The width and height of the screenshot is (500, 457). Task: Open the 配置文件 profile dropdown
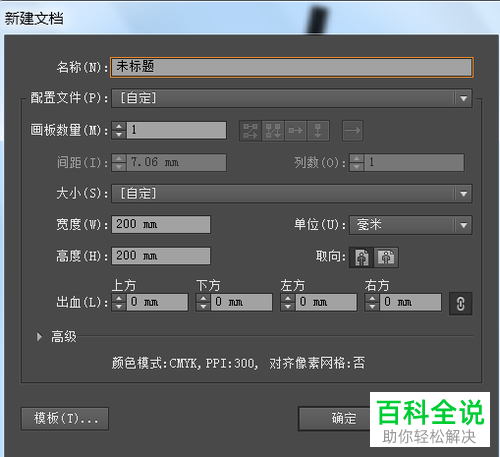click(292, 98)
